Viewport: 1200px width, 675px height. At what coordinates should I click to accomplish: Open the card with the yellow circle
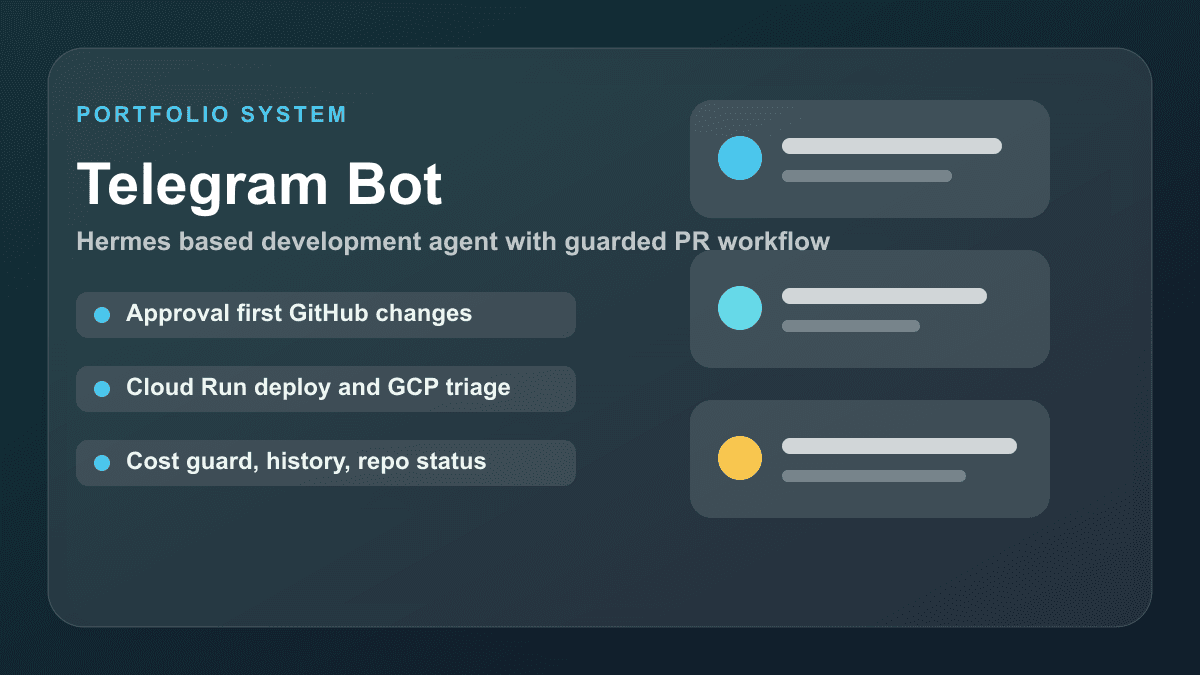coord(870,459)
